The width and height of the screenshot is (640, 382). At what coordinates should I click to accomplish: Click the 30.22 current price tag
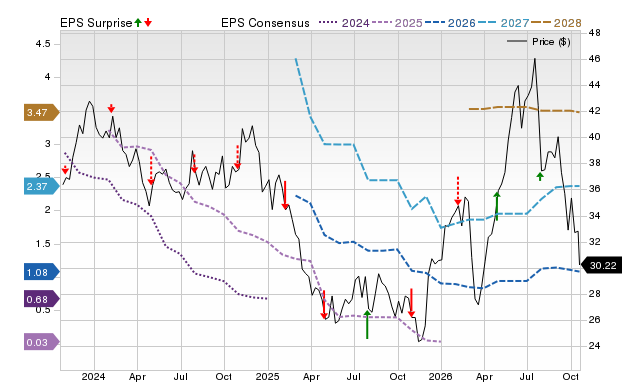click(x=601, y=265)
